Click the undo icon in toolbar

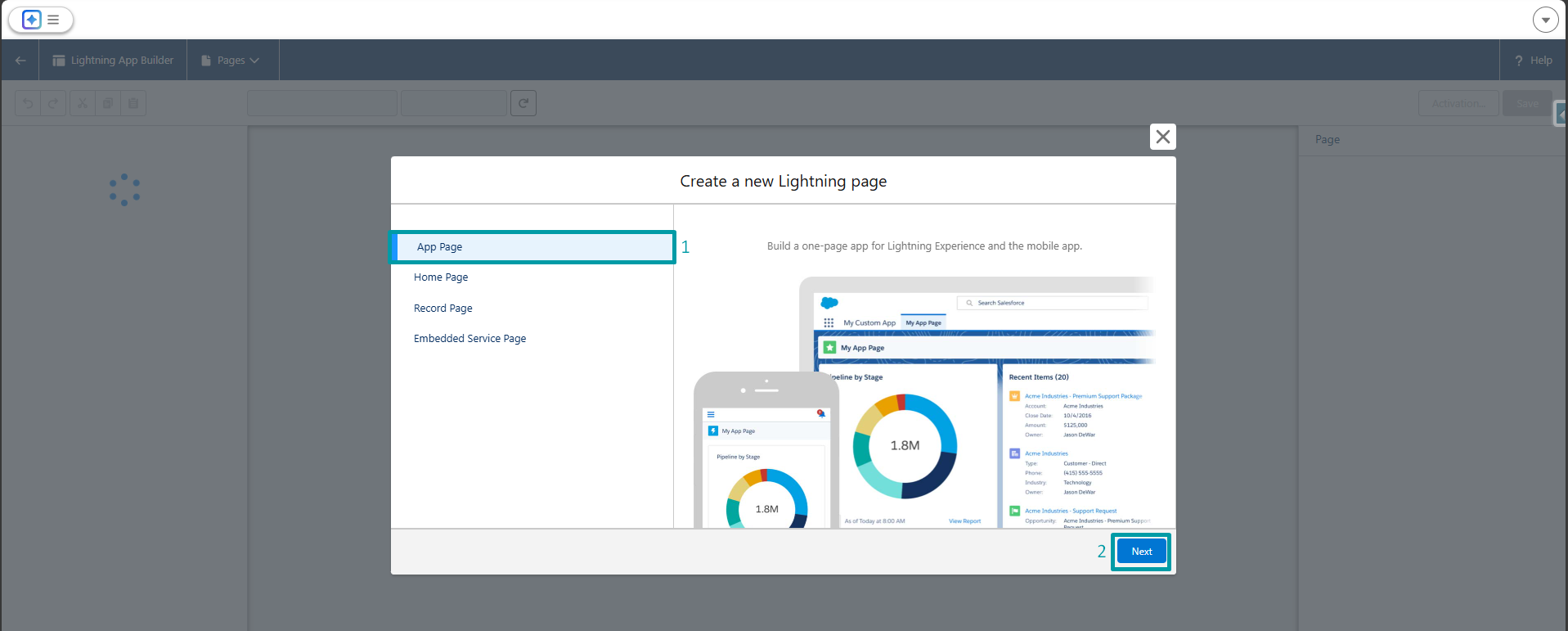point(28,103)
